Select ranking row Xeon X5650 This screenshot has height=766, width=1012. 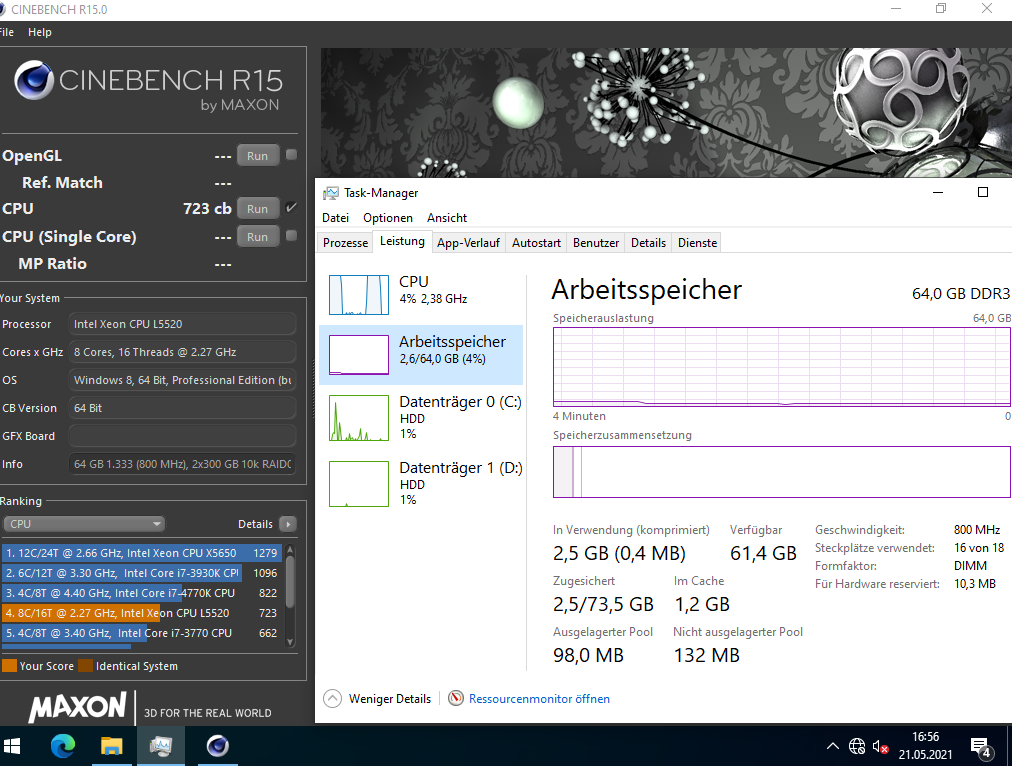[x=142, y=553]
